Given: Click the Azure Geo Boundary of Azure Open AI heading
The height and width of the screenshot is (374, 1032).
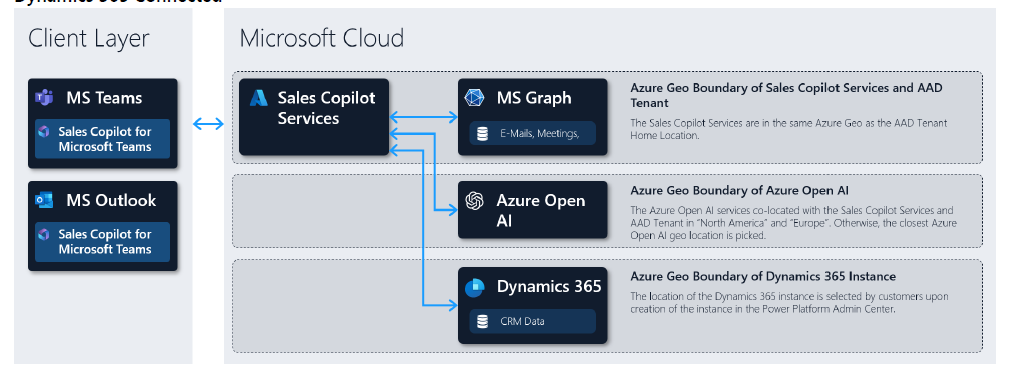Looking at the screenshot, I should (740, 191).
